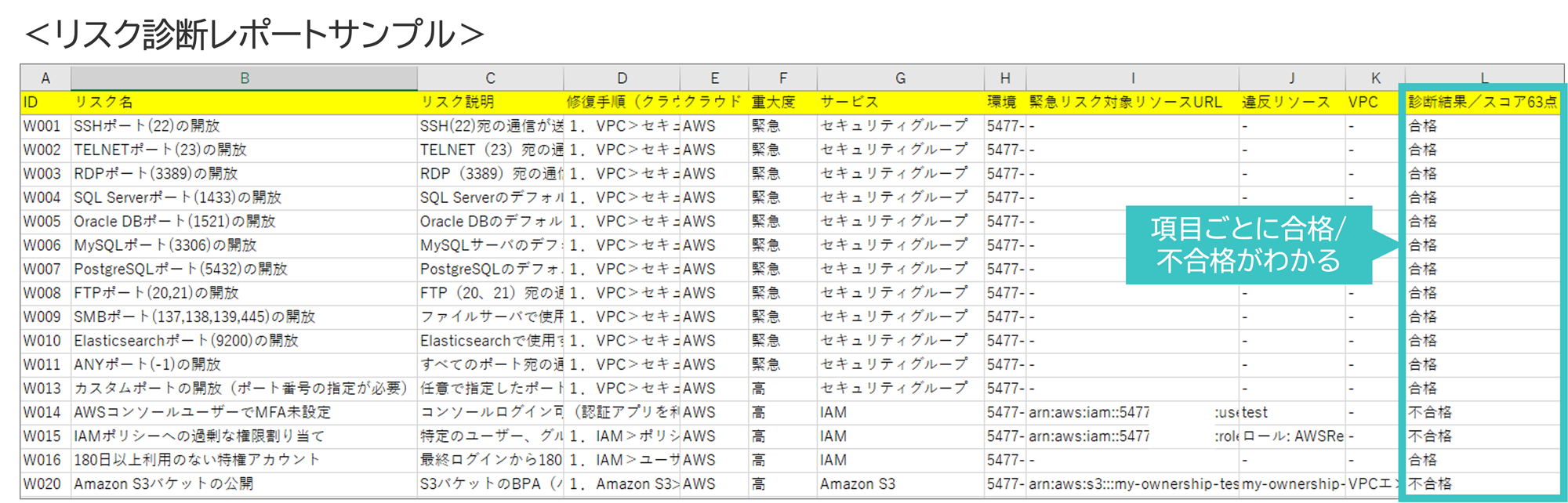
Task: Click cell 'TELNETポート(23)の開放'
Action: [244, 150]
